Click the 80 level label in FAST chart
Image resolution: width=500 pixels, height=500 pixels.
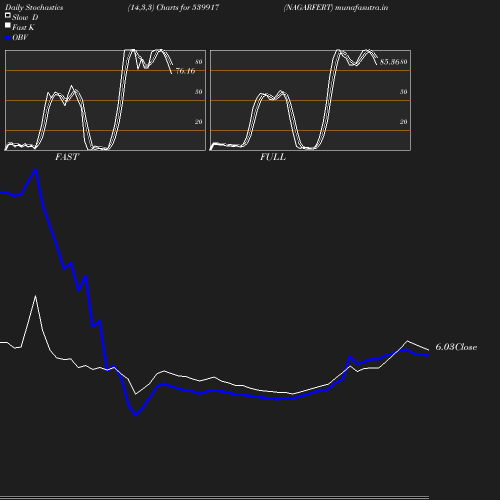pos(198,62)
